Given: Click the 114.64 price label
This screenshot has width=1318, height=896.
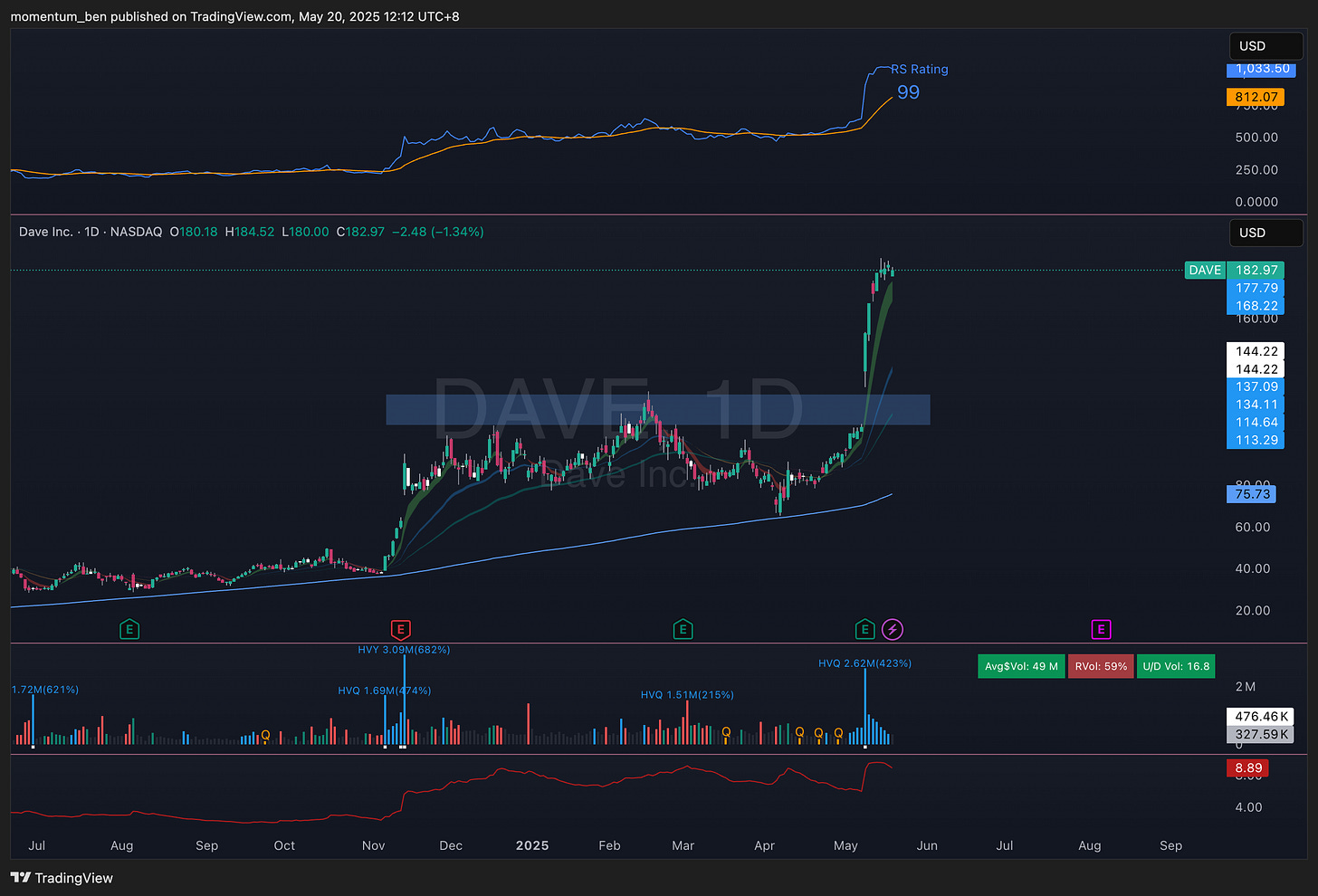Looking at the screenshot, I should (1256, 423).
